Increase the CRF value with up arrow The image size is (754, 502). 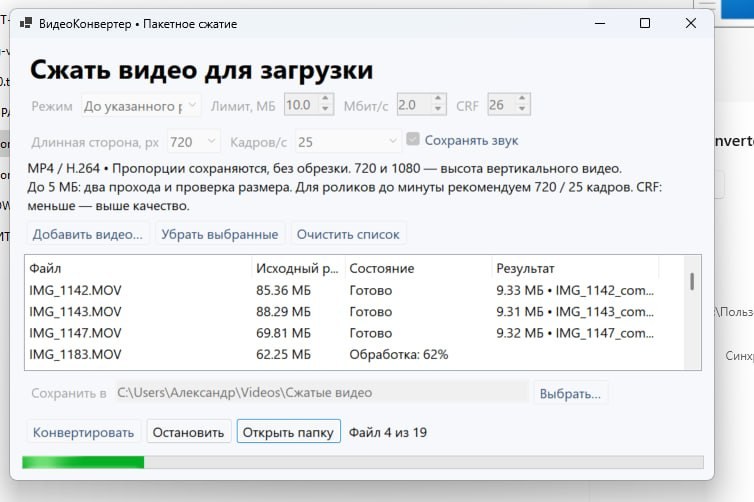click(x=522, y=99)
